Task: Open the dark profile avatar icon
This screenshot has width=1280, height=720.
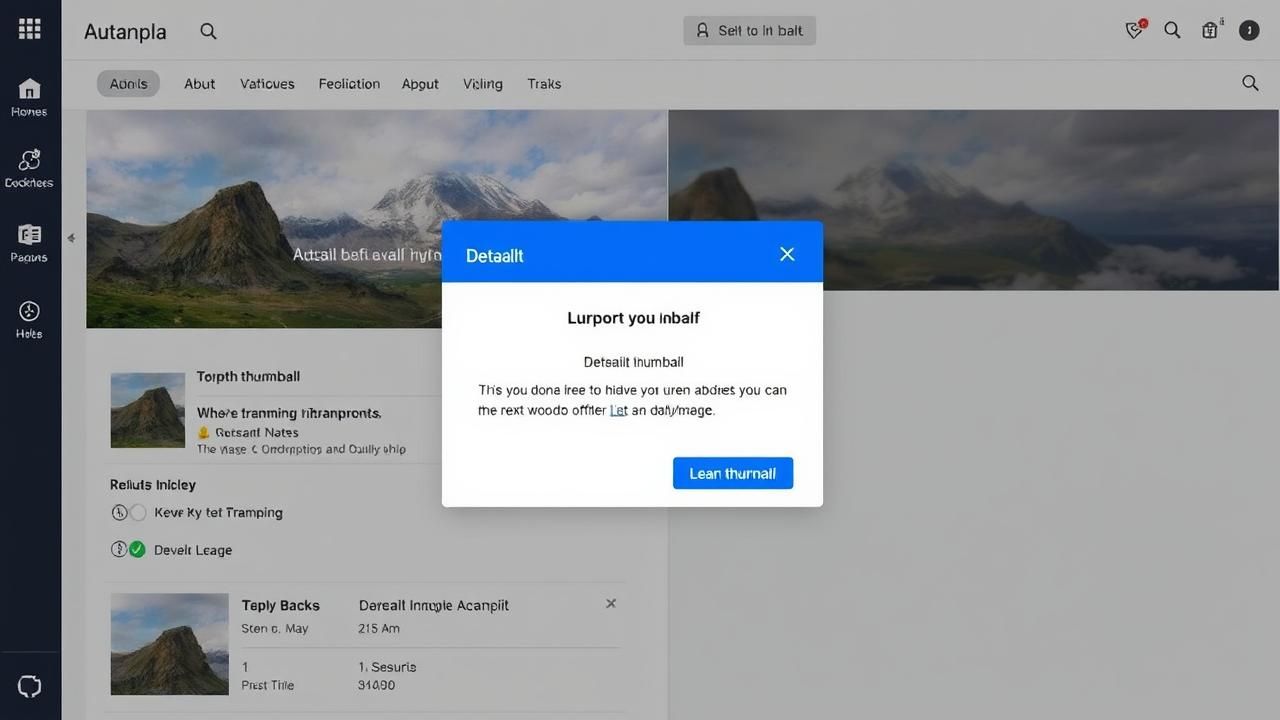Action: click(x=1249, y=30)
